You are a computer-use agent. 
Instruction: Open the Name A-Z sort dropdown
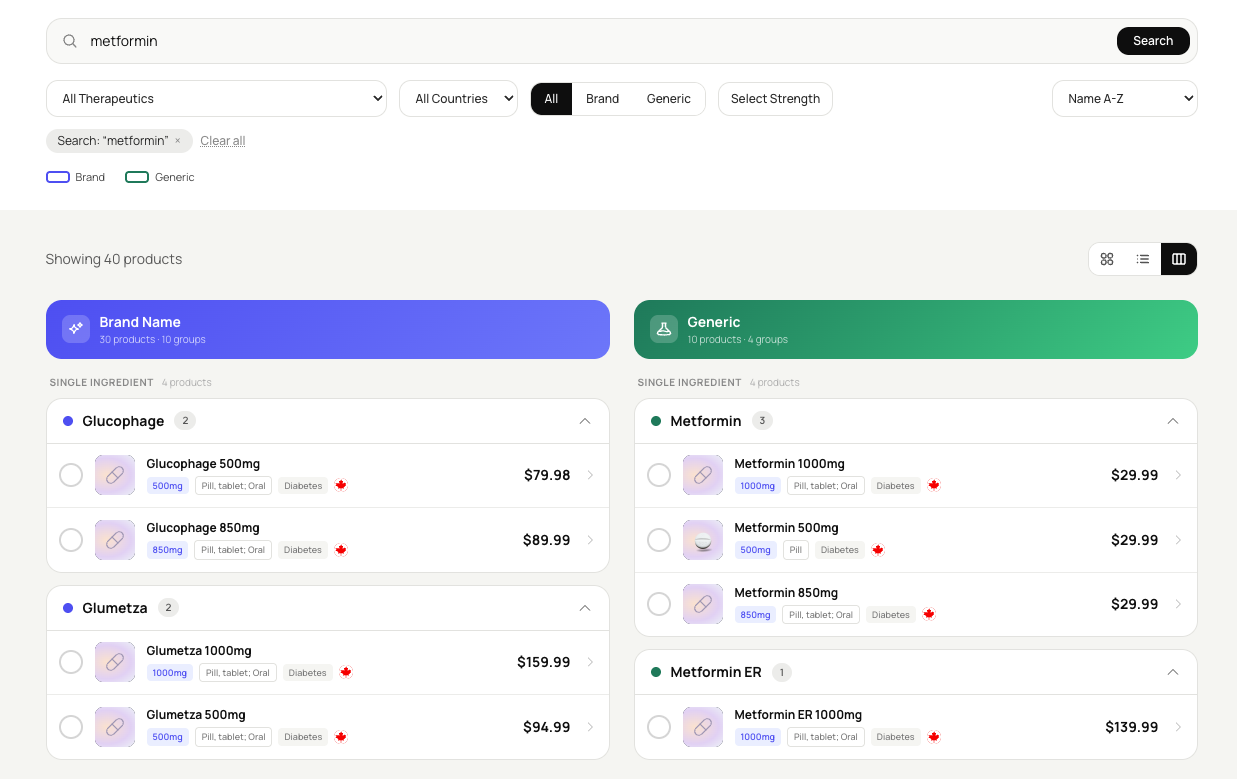pyautogui.click(x=1125, y=99)
